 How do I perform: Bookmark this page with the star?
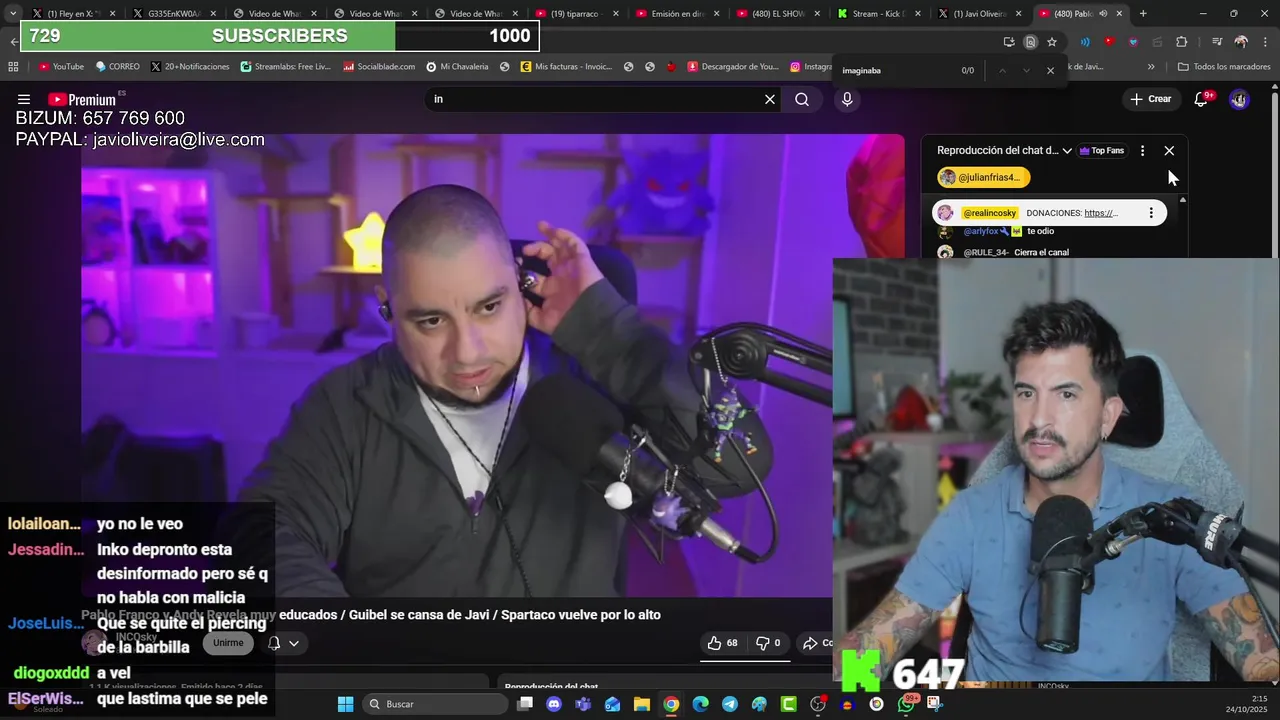click(1052, 42)
